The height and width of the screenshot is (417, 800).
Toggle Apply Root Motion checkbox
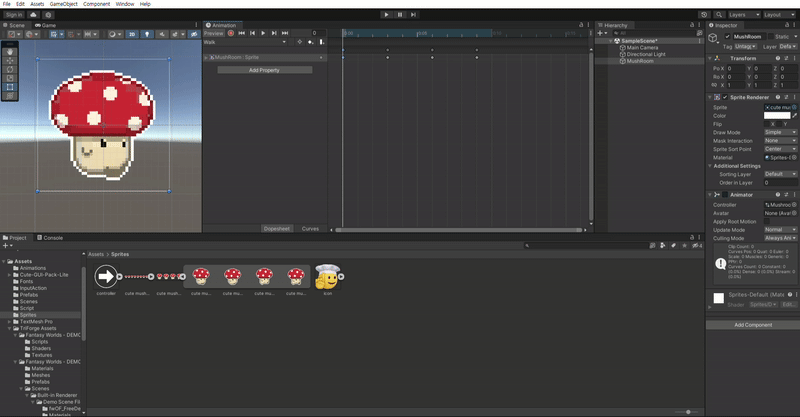coord(767,222)
